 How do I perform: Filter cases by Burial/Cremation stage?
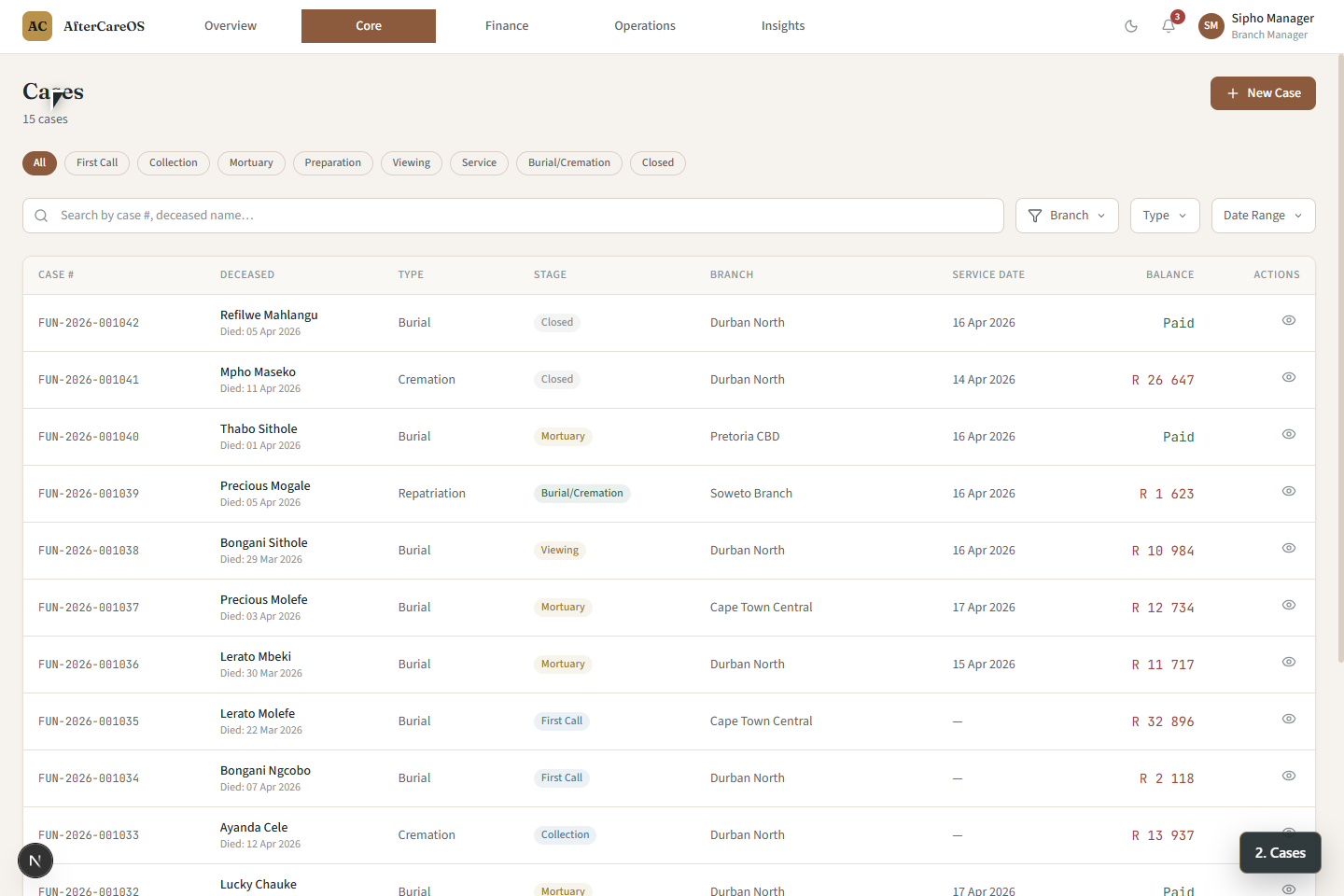(x=569, y=162)
